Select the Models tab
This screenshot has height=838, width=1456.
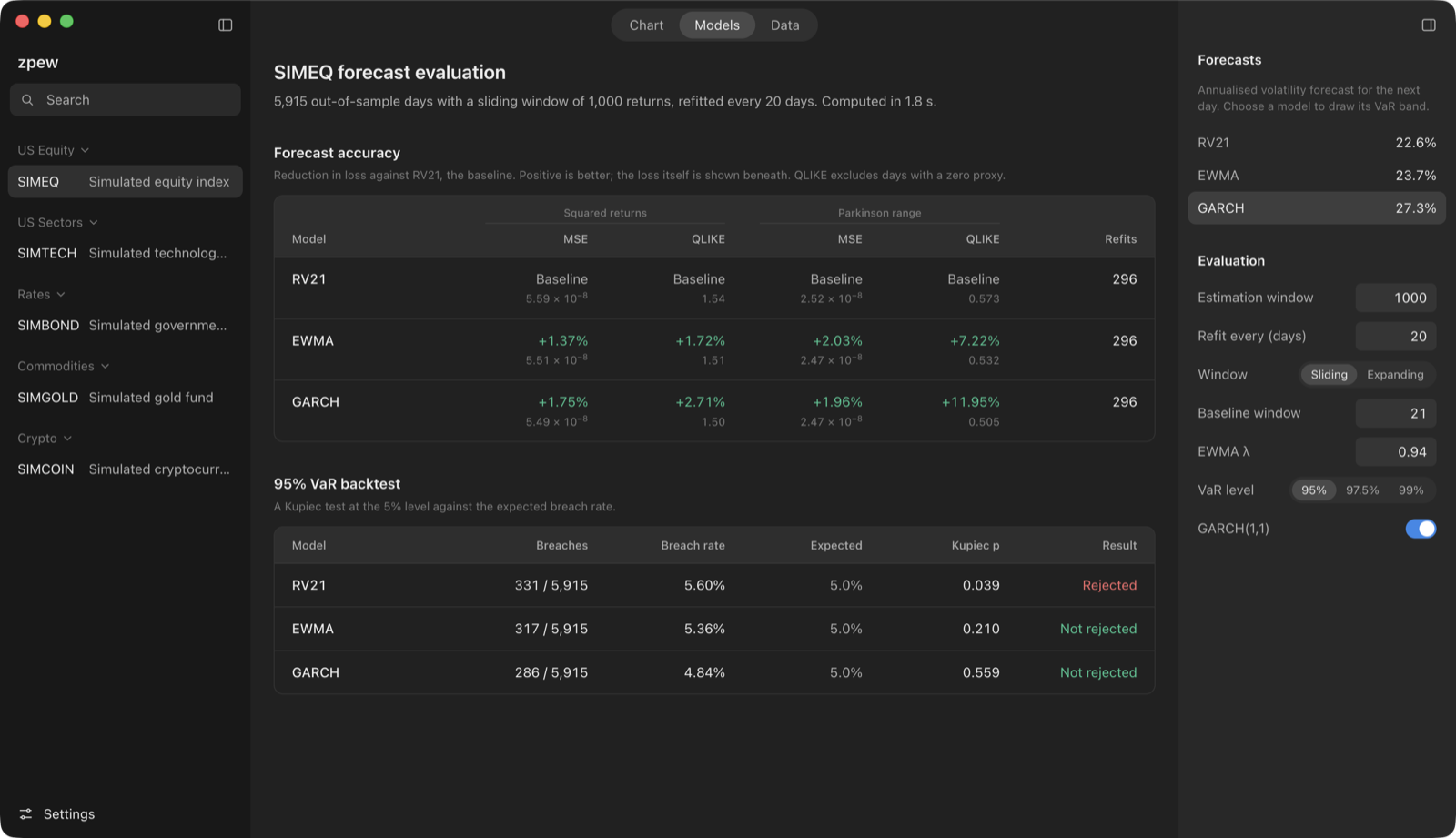tap(717, 25)
